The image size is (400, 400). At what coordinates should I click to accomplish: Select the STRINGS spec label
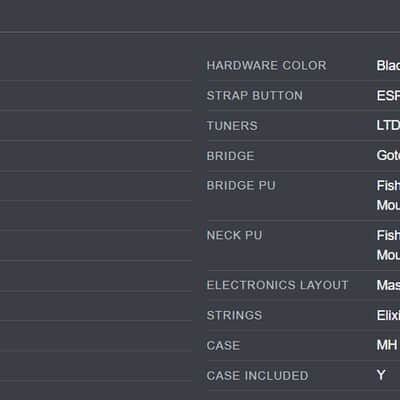coord(234,315)
